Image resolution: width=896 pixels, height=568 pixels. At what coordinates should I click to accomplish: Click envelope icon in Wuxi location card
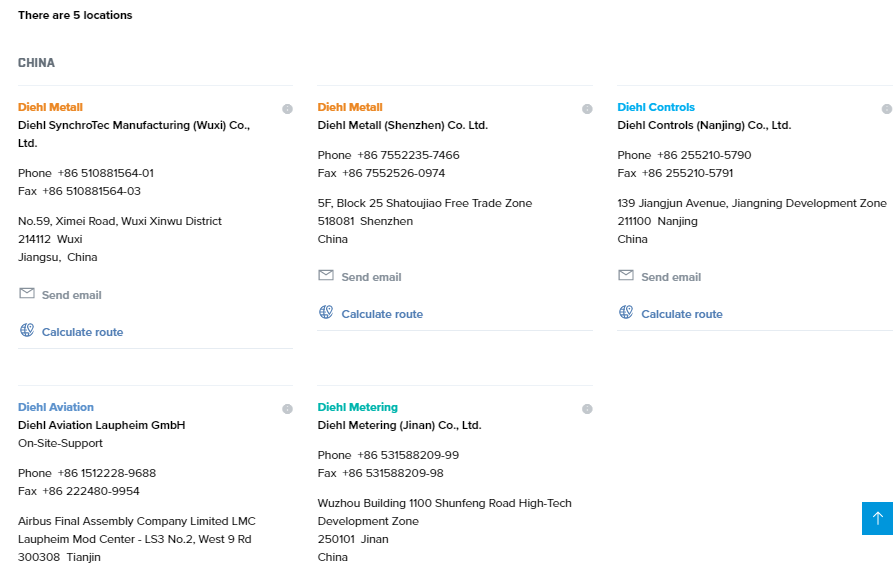(27, 294)
